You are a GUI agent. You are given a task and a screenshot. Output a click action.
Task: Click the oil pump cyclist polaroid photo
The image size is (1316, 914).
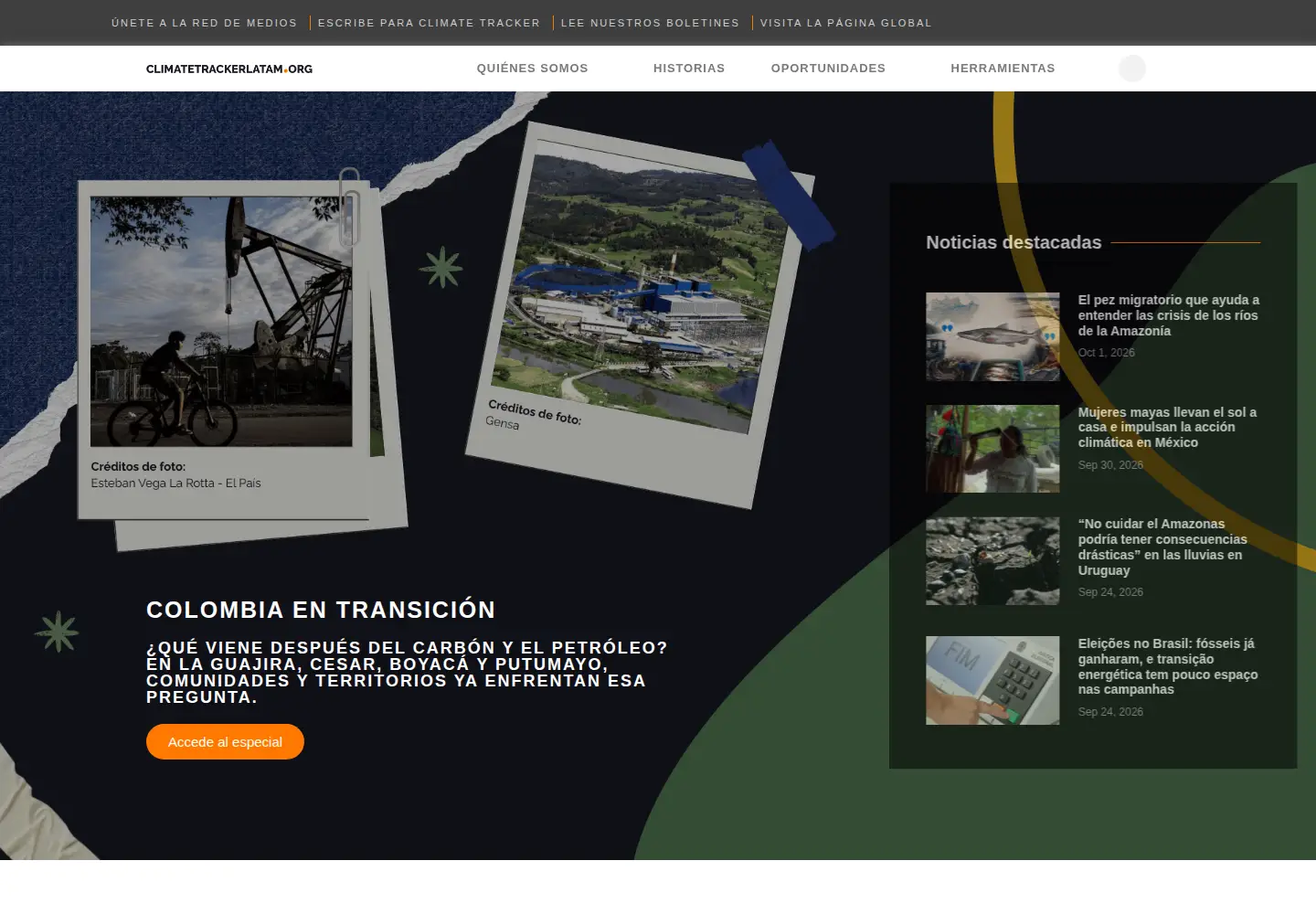tap(221, 322)
